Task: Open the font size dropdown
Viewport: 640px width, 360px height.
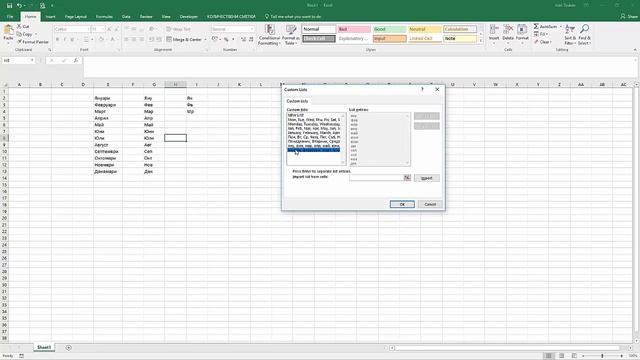Action: click(103, 29)
